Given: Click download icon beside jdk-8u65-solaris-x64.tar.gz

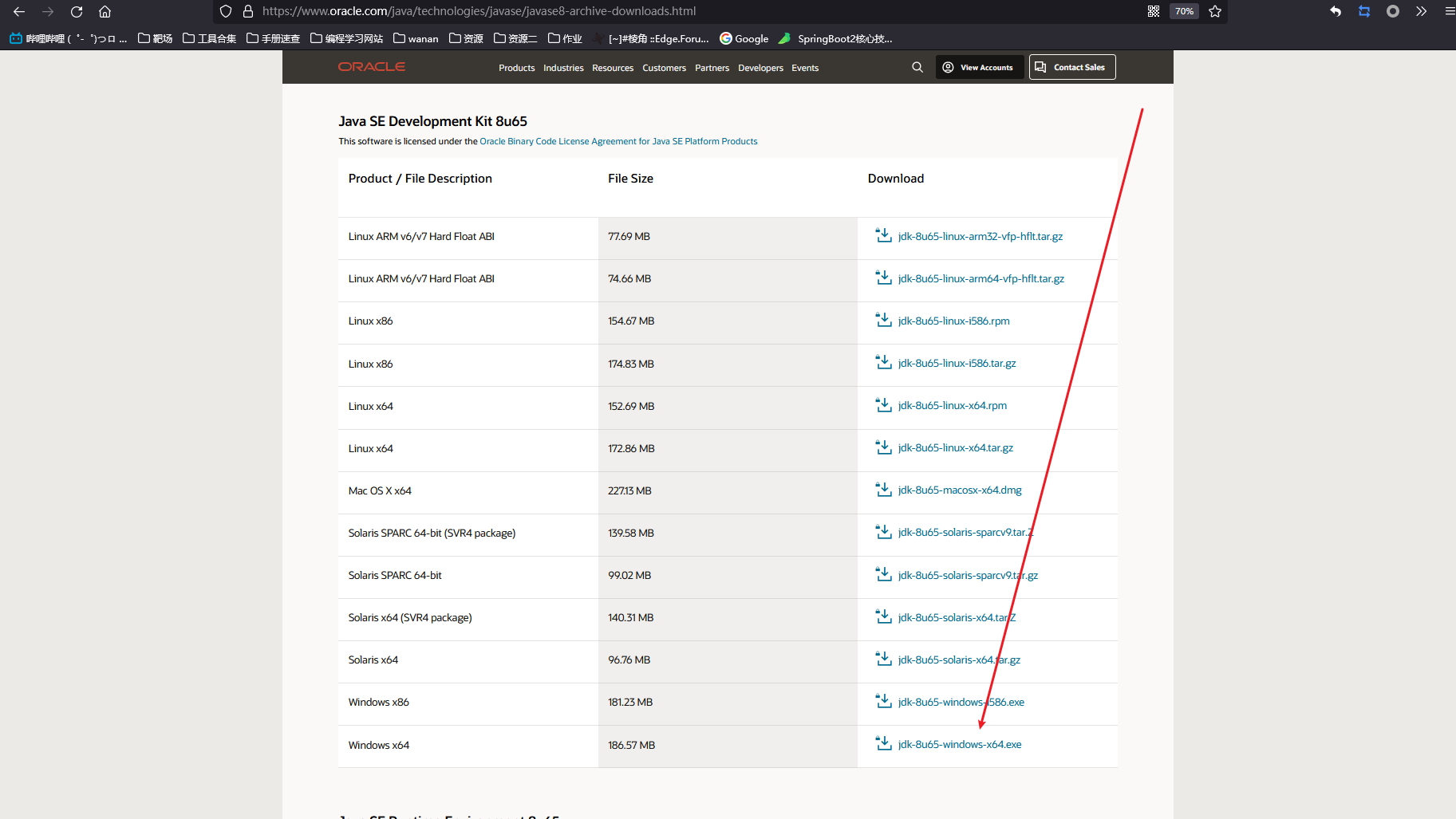Looking at the screenshot, I should tap(883, 659).
